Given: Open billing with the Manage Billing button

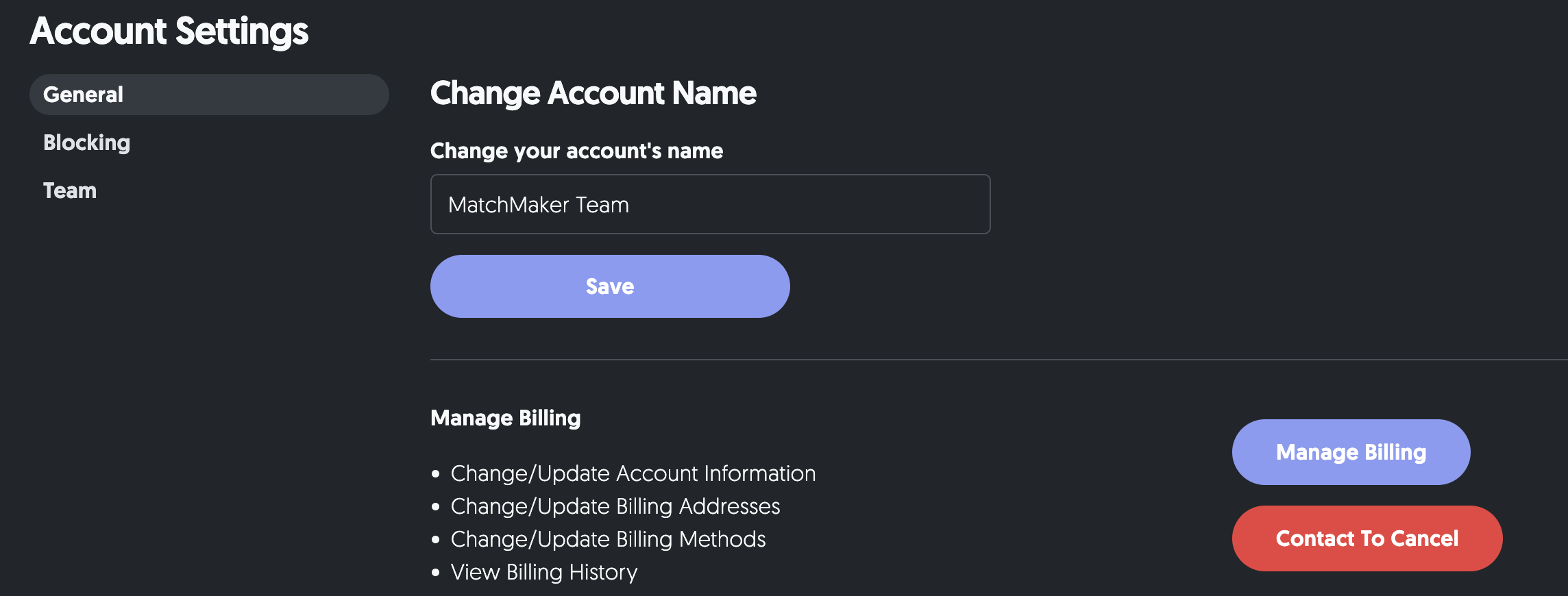Looking at the screenshot, I should pos(1351,452).
